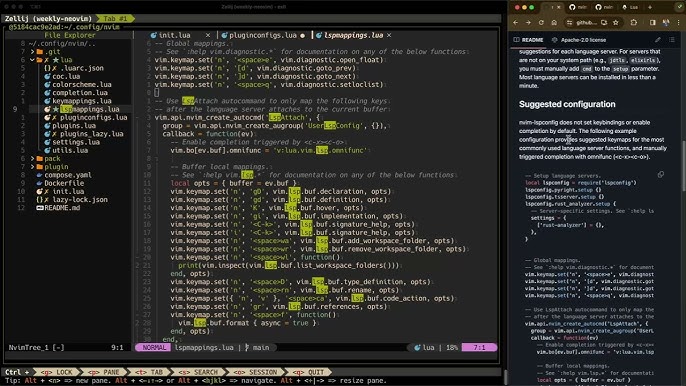Edit the README with the pencil icon
Viewport: 686px width, 386px height.
pos(658,40)
